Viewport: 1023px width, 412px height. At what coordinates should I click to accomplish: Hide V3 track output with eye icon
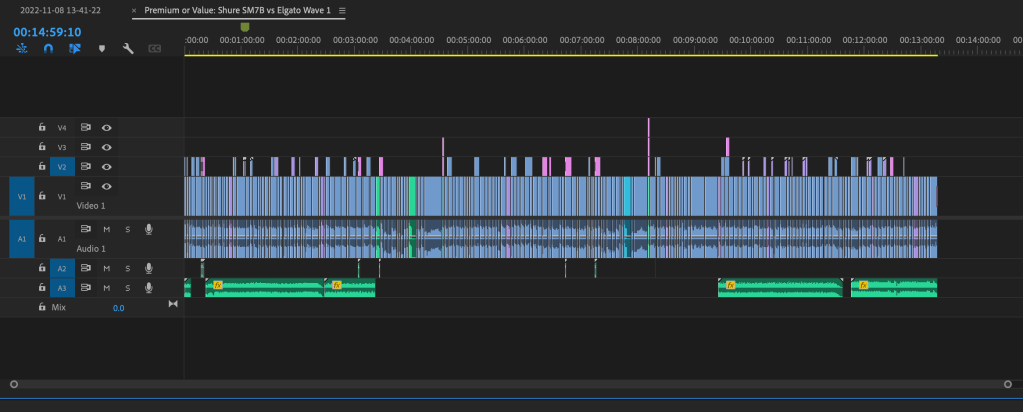coord(106,147)
